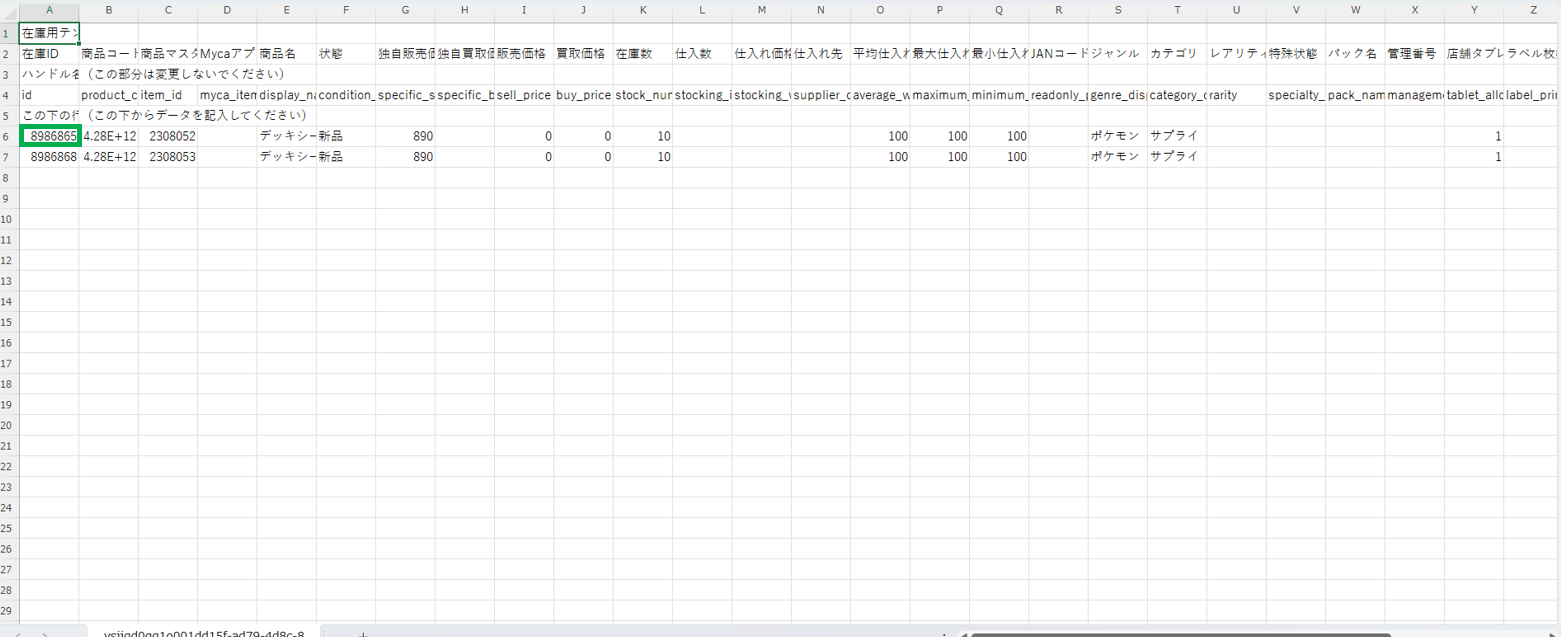Click the rarity field name cell

tap(1236, 94)
